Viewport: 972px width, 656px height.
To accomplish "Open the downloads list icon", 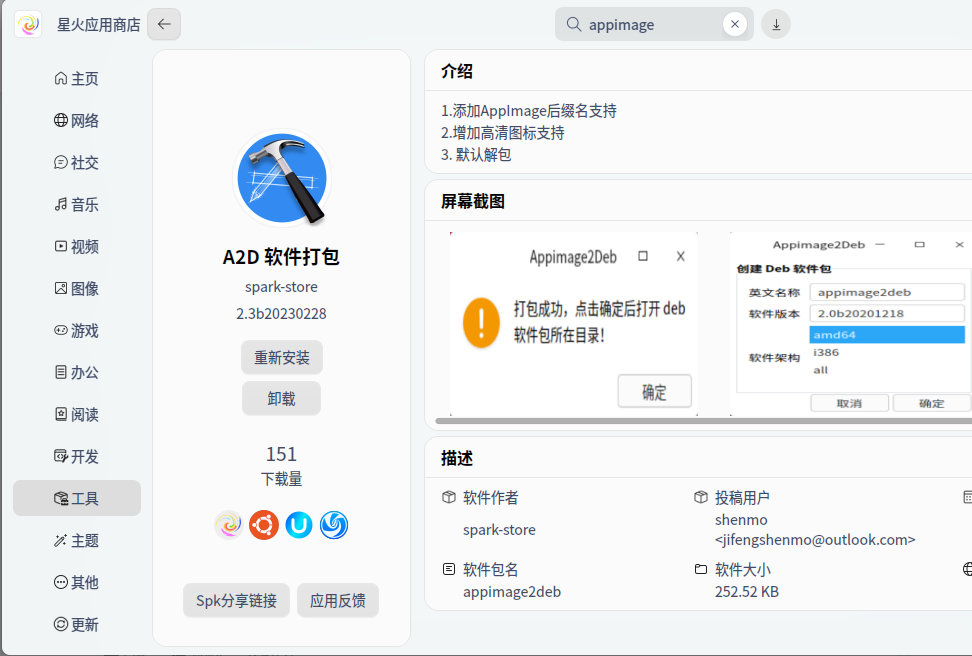I will 776,24.
